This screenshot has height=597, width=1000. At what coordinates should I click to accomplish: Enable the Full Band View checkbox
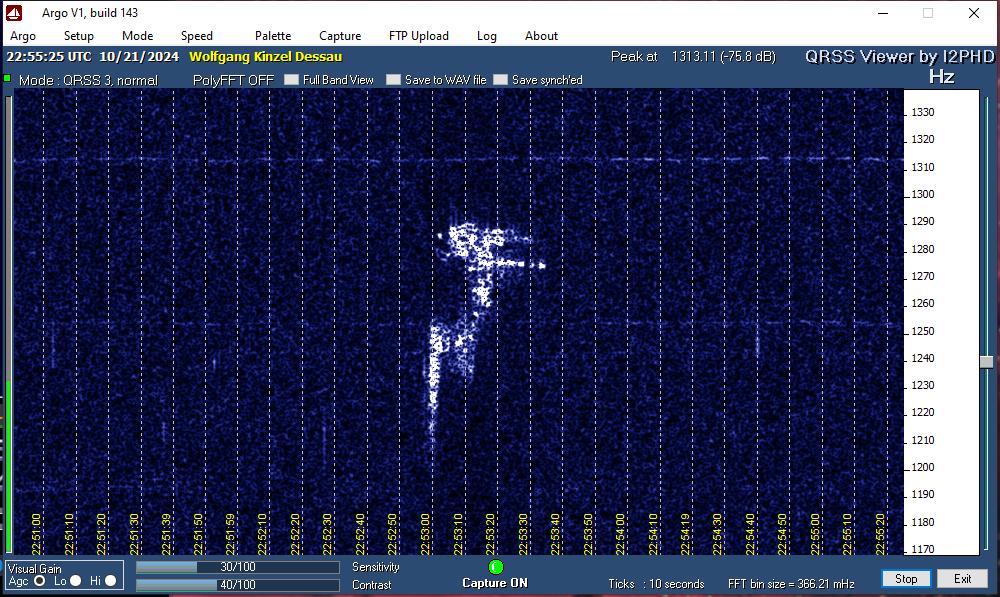[x=291, y=80]
